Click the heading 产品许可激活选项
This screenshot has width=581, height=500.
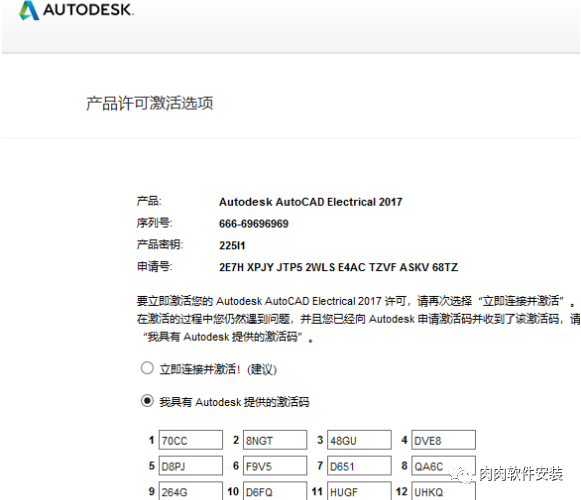150,103
